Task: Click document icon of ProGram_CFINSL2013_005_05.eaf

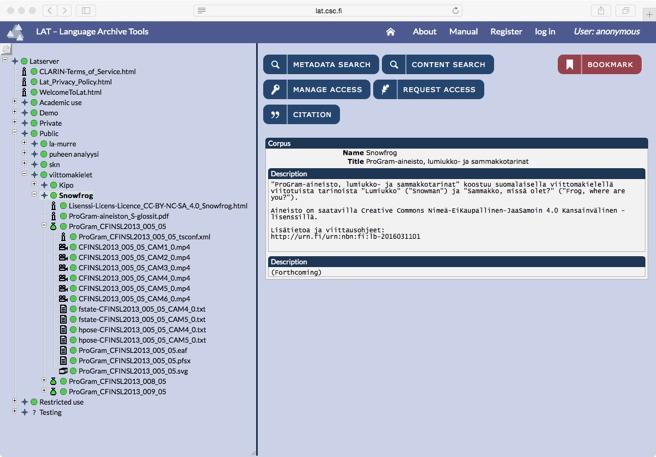Action: coord(63,350)
